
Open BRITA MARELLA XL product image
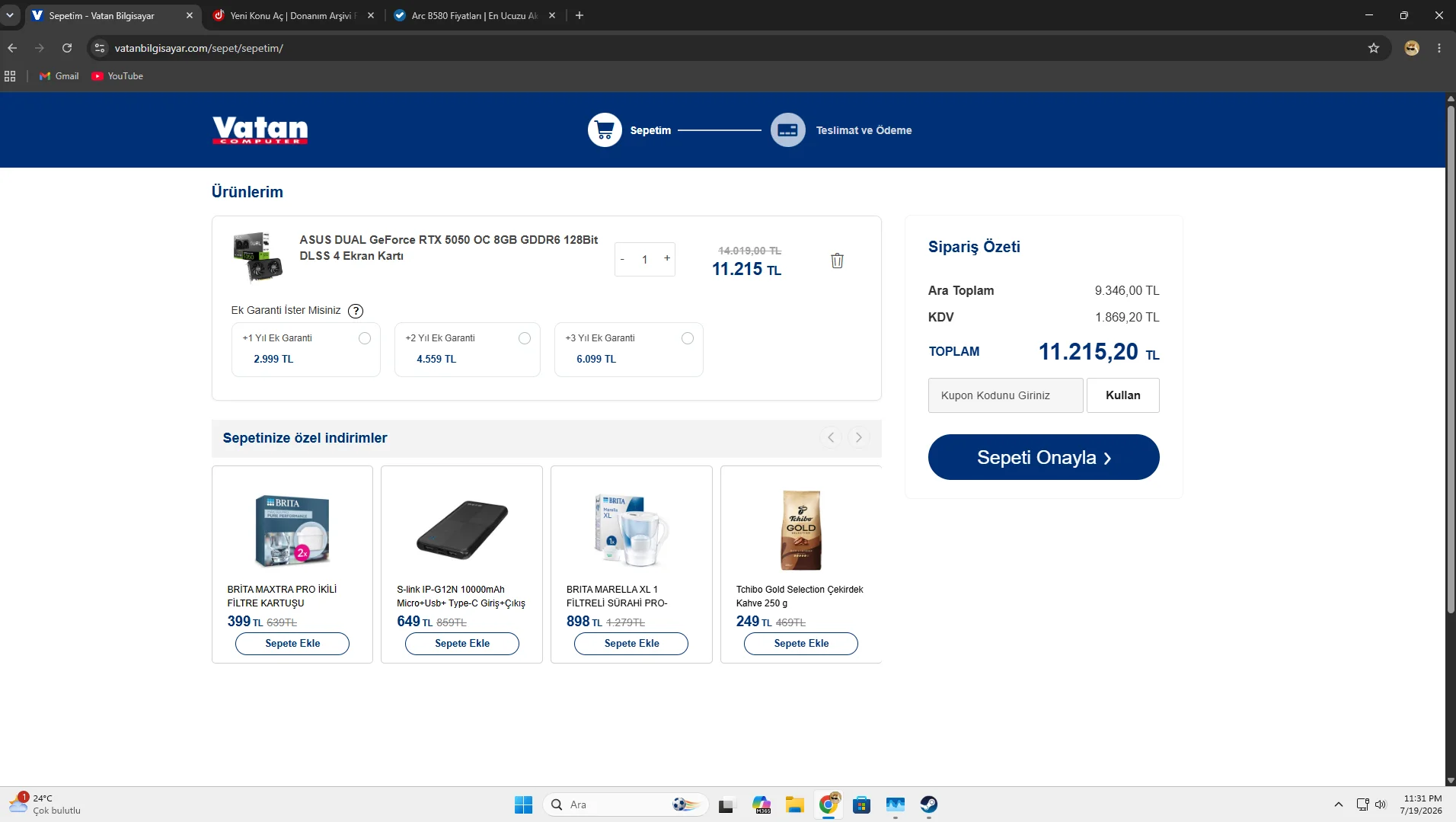631,530
